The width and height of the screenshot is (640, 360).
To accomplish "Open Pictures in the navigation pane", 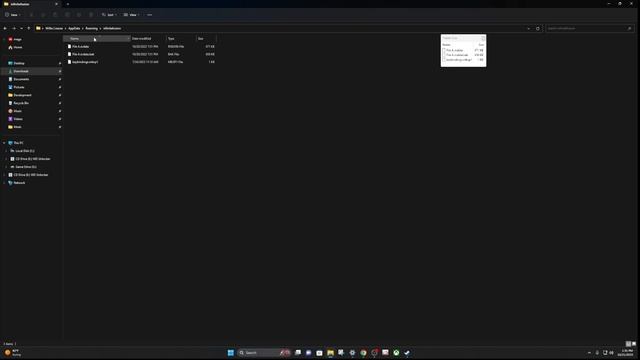I will click(19, 87).
